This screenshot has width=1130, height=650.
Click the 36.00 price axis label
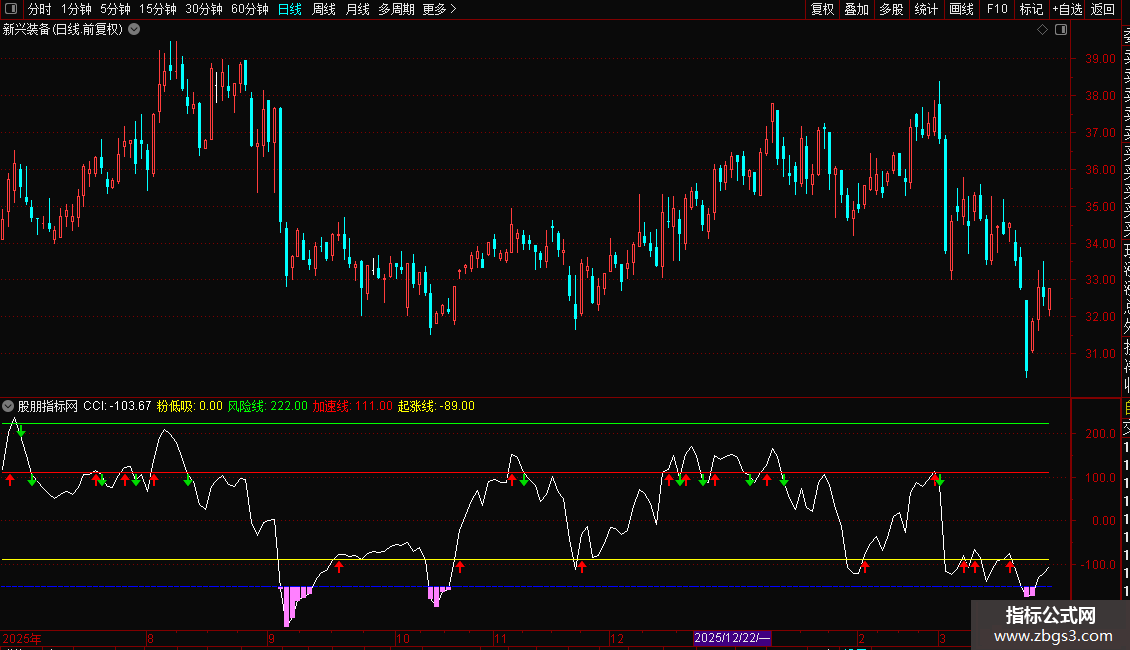pos(1100,170)
